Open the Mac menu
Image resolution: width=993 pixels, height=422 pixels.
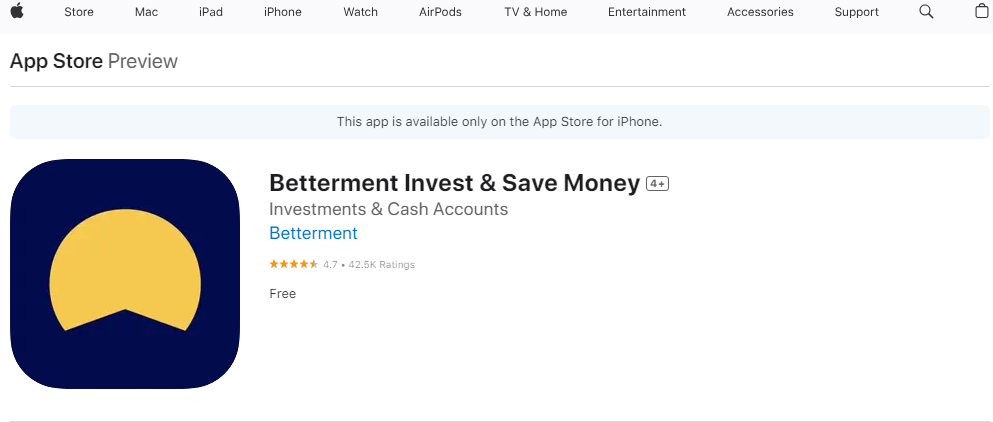(146, 12)
